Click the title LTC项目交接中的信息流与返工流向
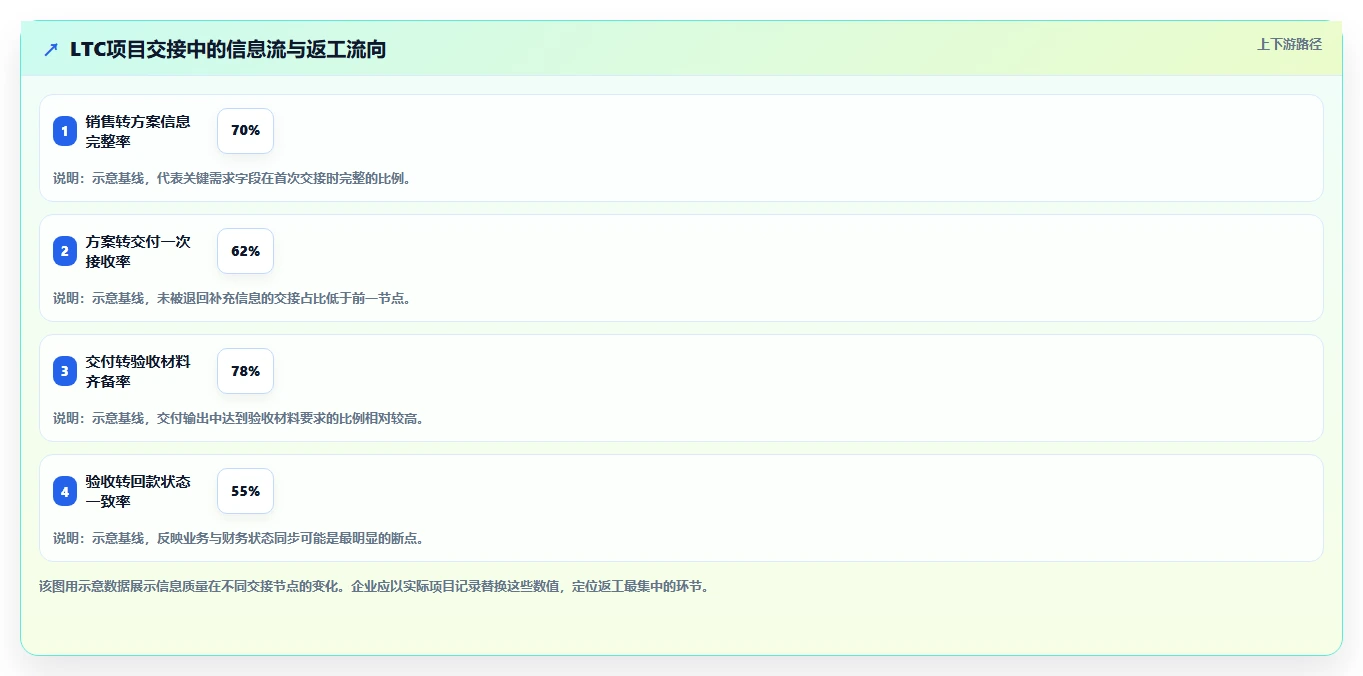Image resolution: width=1363 pixels, height=676 pixels. coord(228,50)
